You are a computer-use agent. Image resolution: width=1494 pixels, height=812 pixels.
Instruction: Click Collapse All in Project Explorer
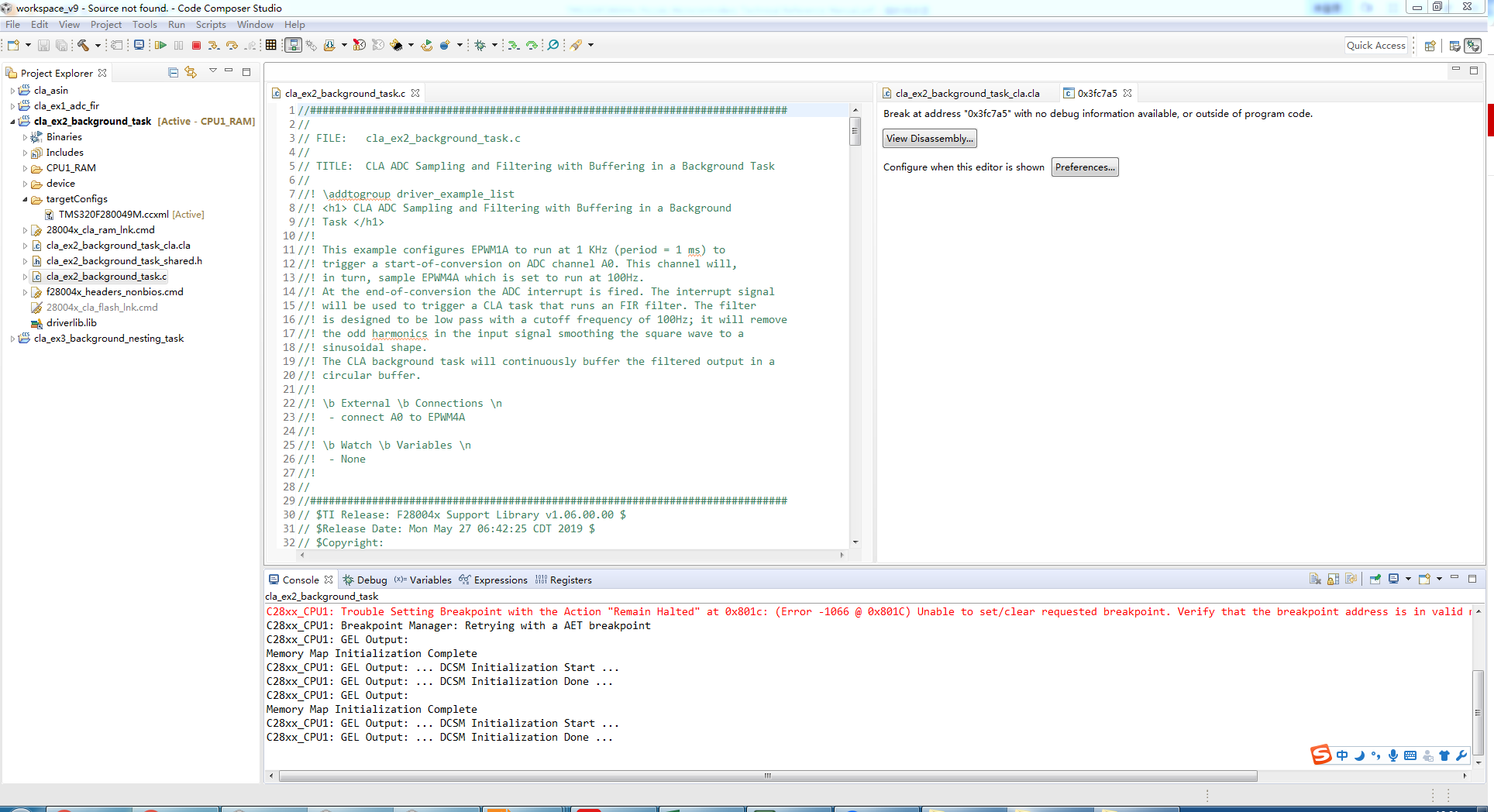point(173,73)
